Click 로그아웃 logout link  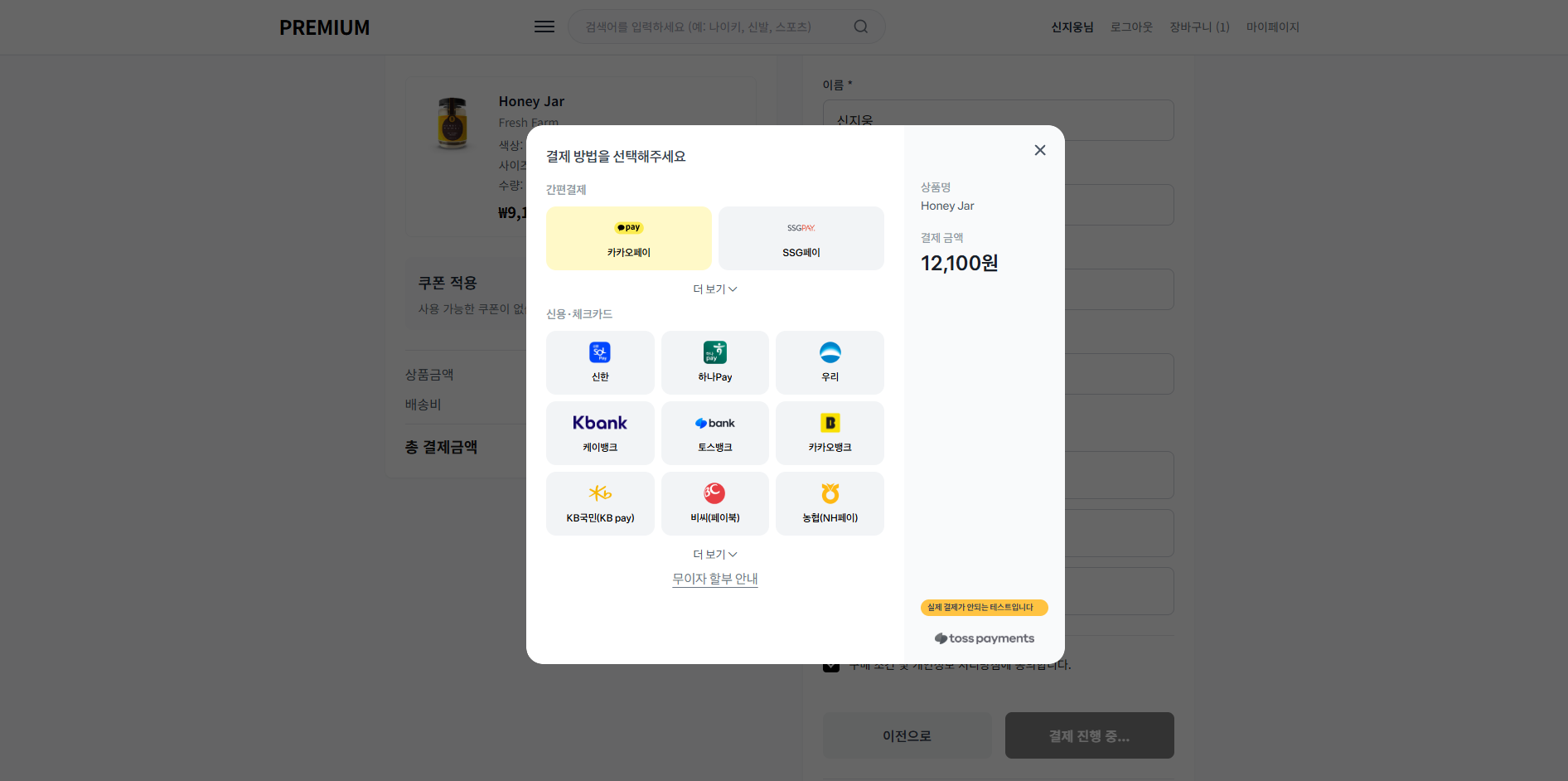pos(1131,27)
